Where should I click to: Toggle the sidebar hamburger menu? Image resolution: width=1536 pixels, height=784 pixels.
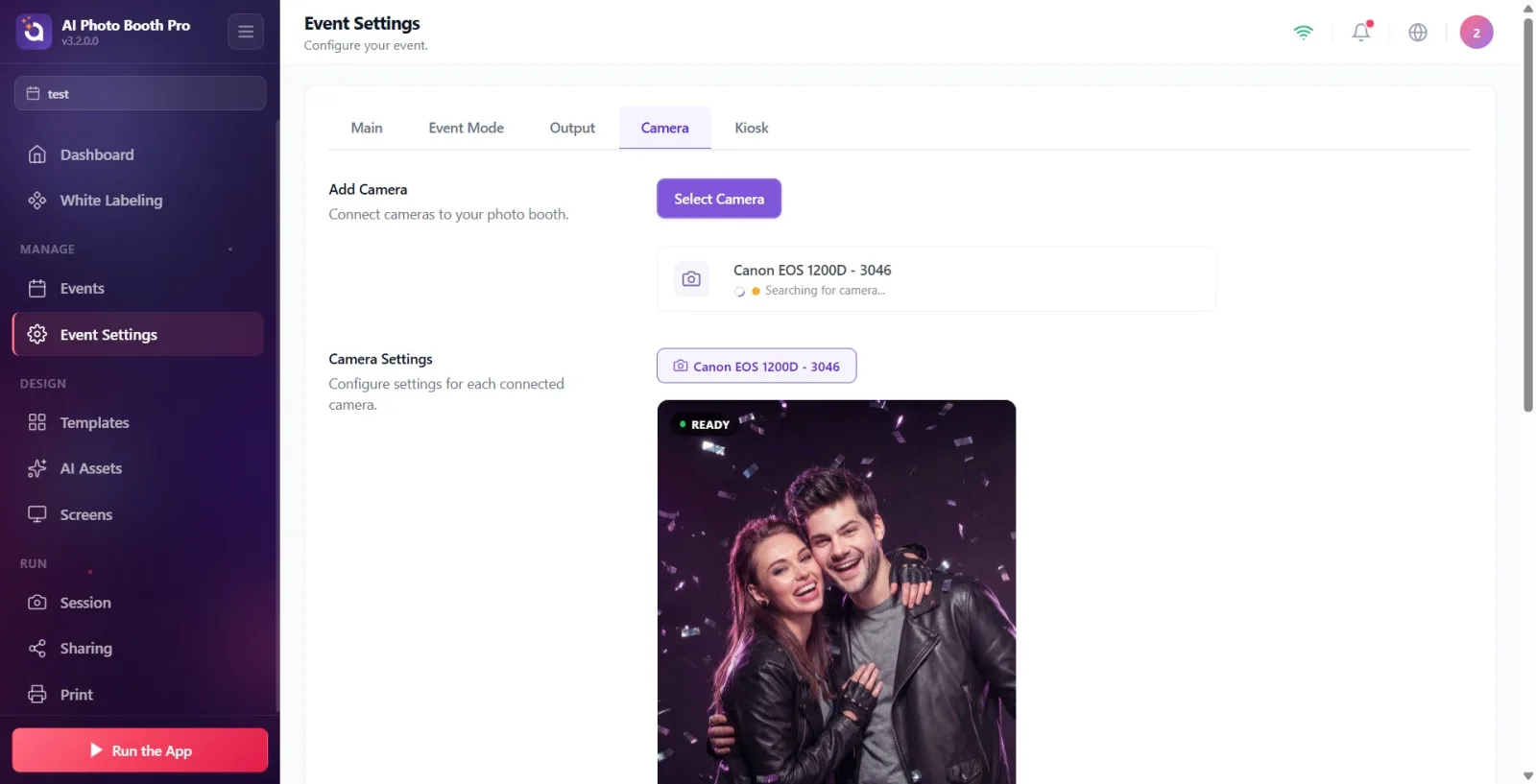246,32
